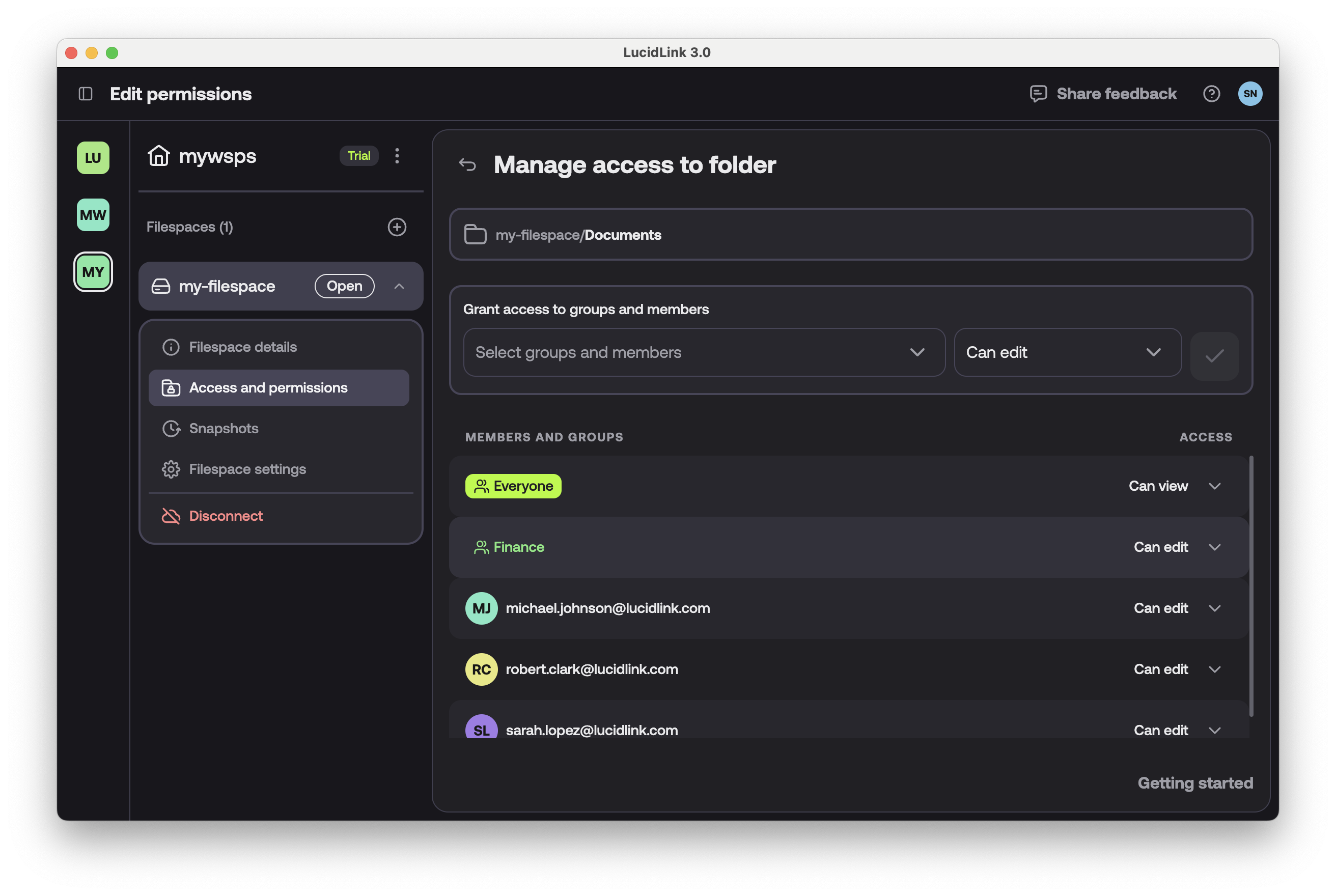Click the MEMBERS AND GROUPS column header
The width and height of the screenshot is (1336, 896).
coord(543,437)
